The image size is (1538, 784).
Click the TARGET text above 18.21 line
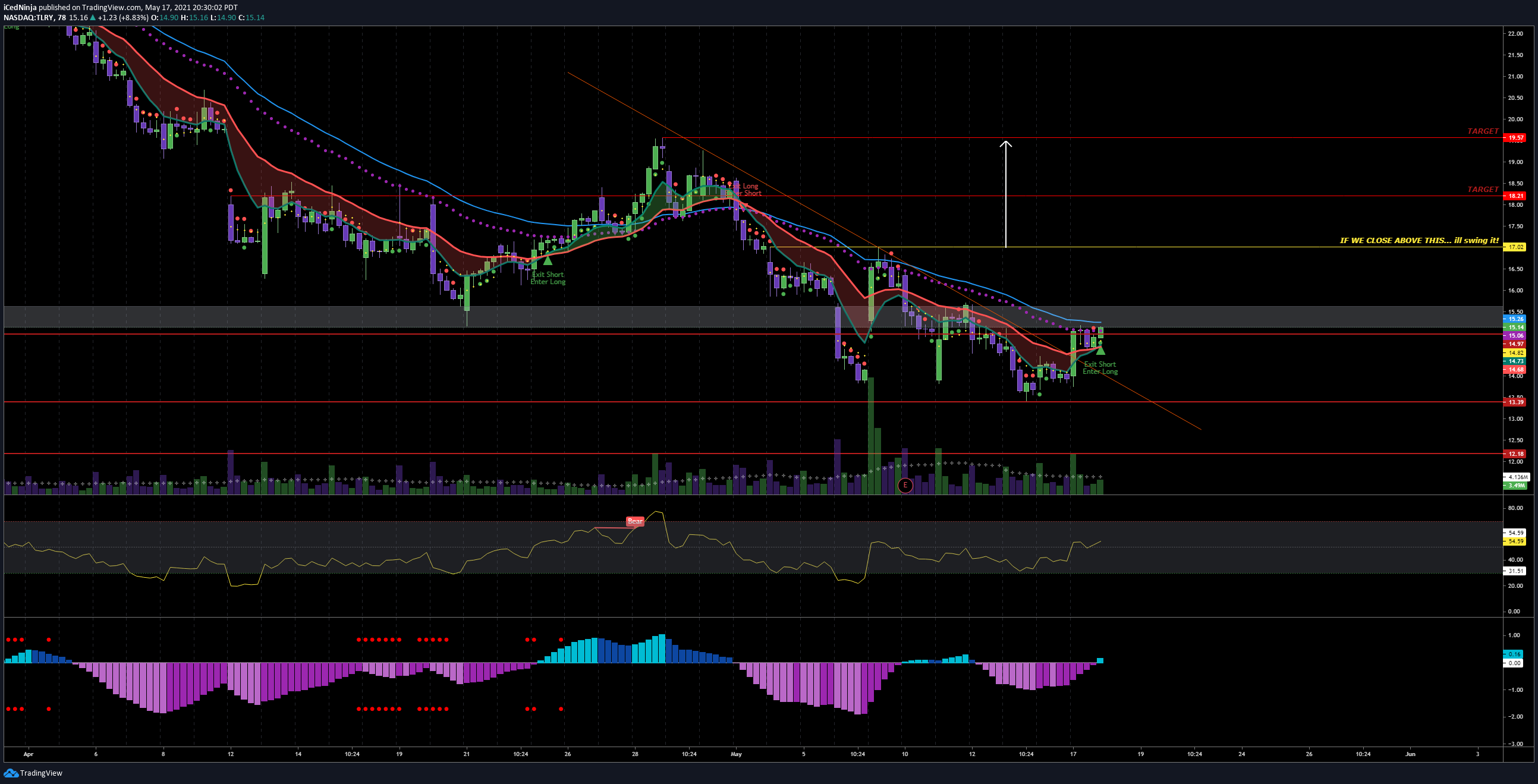click(1483, 189)
